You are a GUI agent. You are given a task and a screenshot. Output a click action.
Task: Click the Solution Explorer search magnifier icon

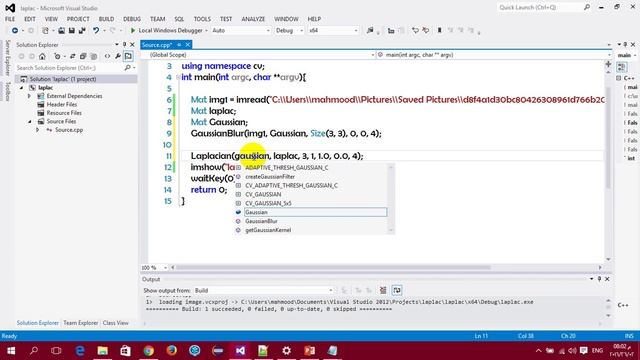(x=127, y=68)
